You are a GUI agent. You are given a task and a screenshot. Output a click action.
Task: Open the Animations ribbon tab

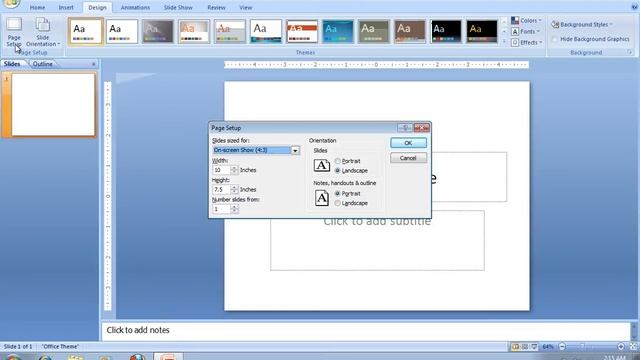click(x=135, y=7)
